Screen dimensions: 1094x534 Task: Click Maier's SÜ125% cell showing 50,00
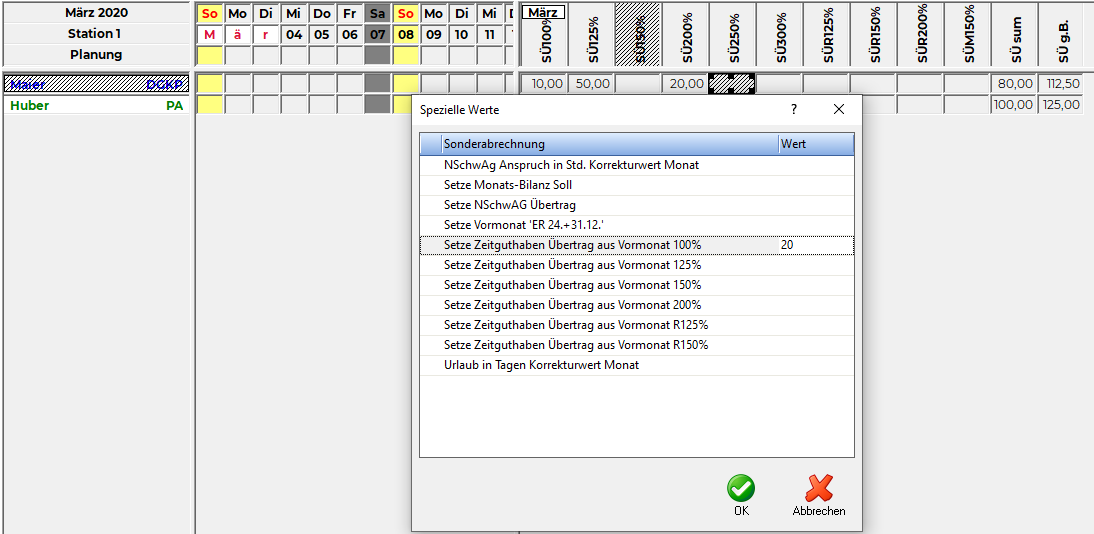[592, 84]
